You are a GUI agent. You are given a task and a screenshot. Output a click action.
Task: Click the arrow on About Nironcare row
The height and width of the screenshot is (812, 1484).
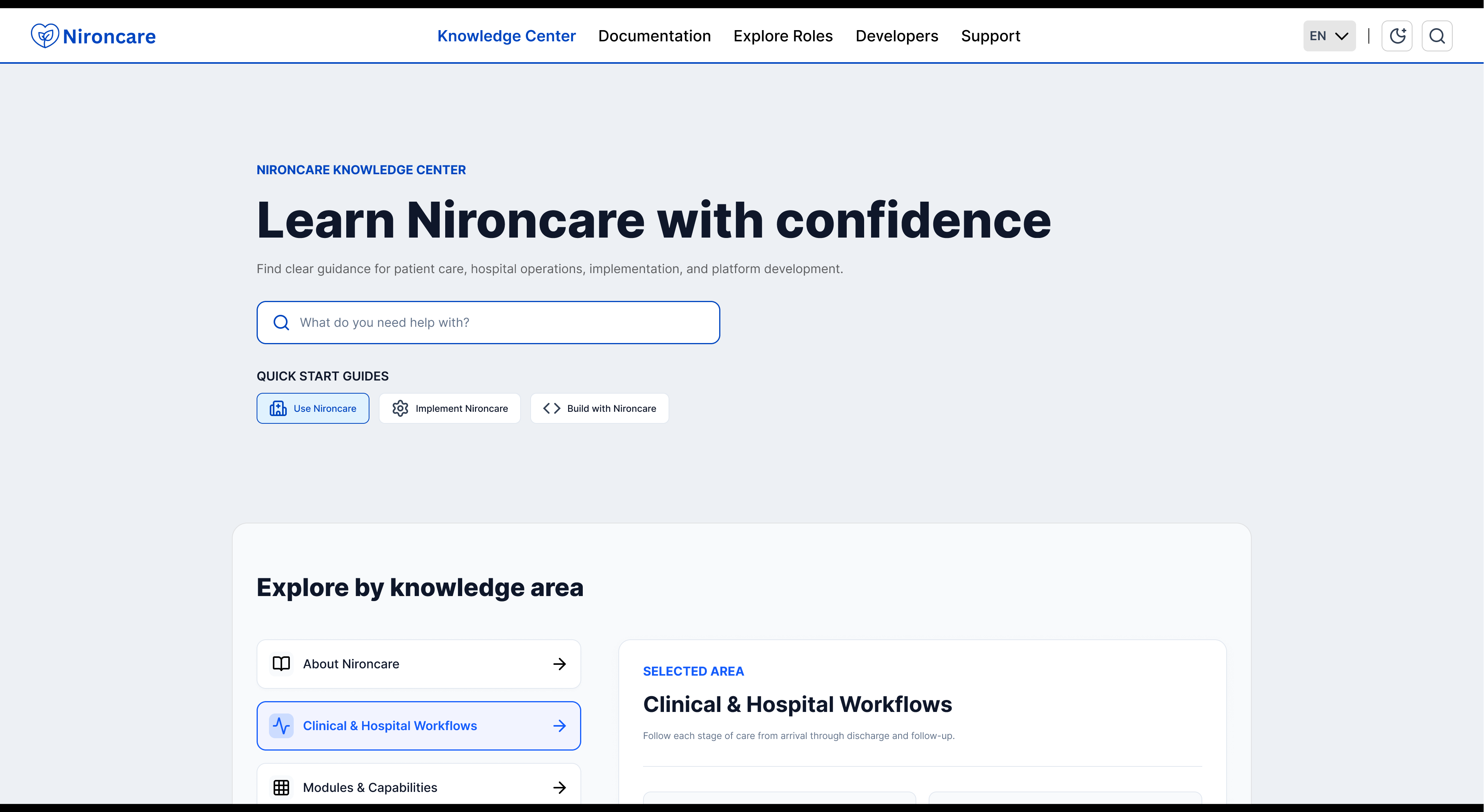[x=559, y=664]
